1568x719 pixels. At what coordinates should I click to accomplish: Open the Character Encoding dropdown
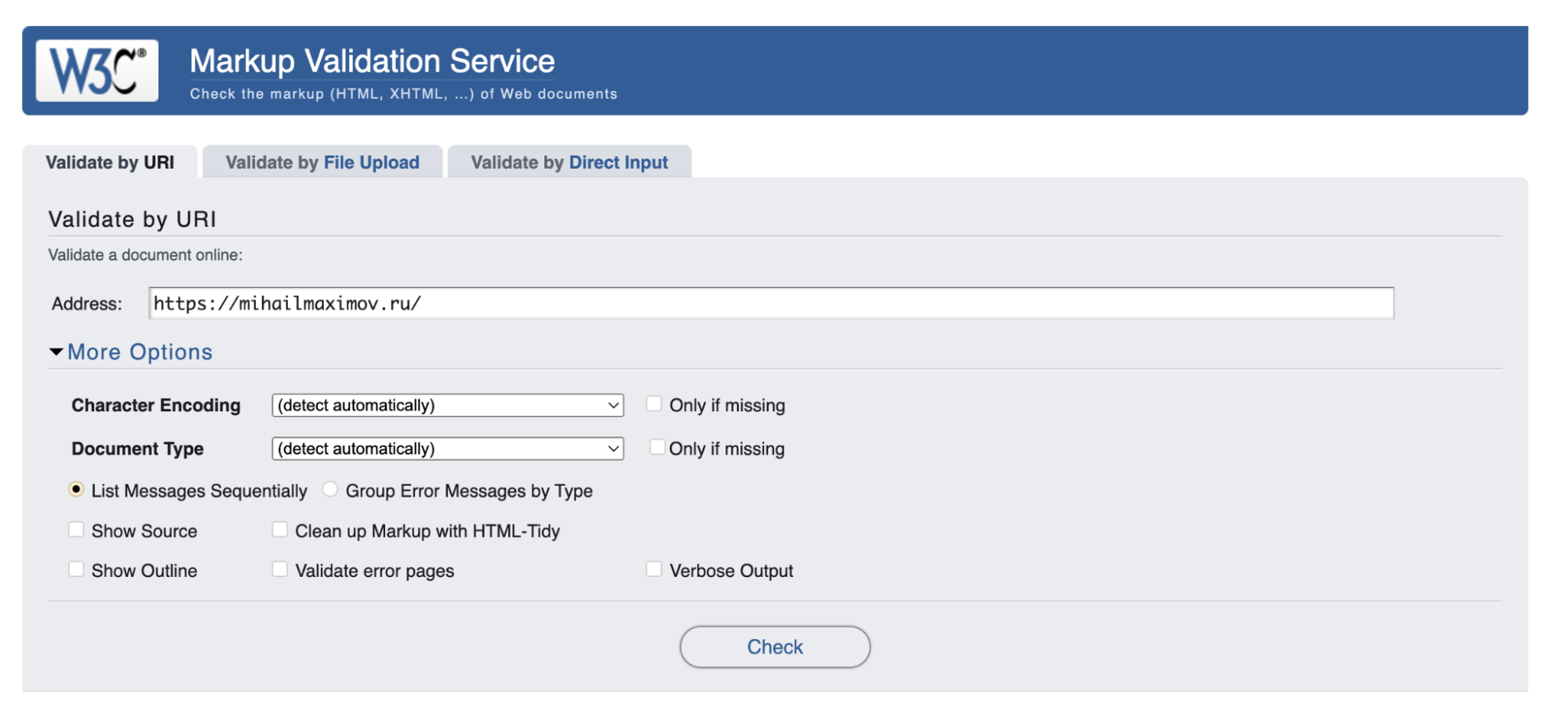tap(447, 405)
